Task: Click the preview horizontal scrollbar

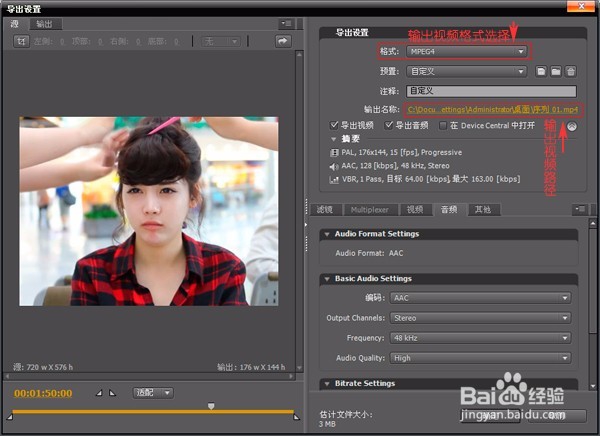Action: [149, 376]
